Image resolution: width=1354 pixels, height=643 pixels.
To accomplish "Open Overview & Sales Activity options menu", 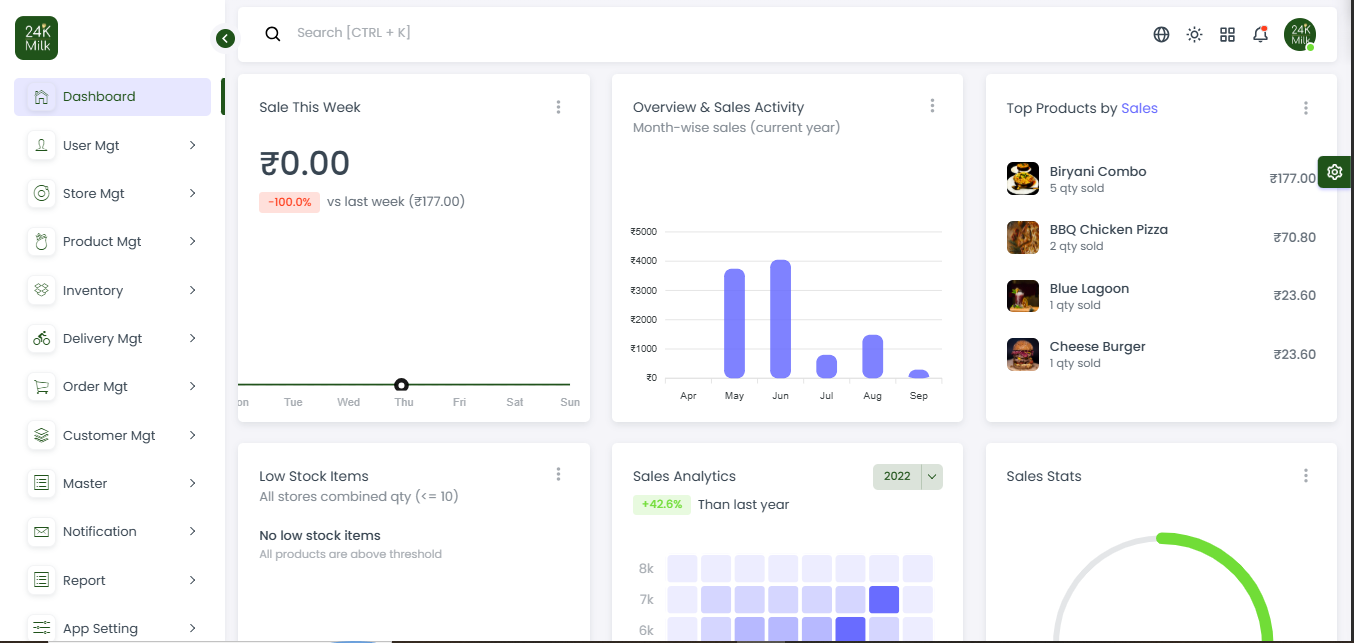I will click(x=932, y=105).
